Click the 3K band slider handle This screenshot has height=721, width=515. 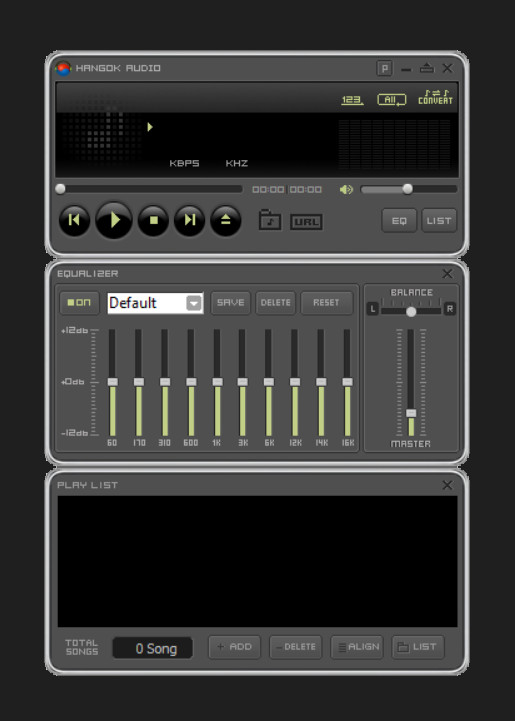(243, 382)
